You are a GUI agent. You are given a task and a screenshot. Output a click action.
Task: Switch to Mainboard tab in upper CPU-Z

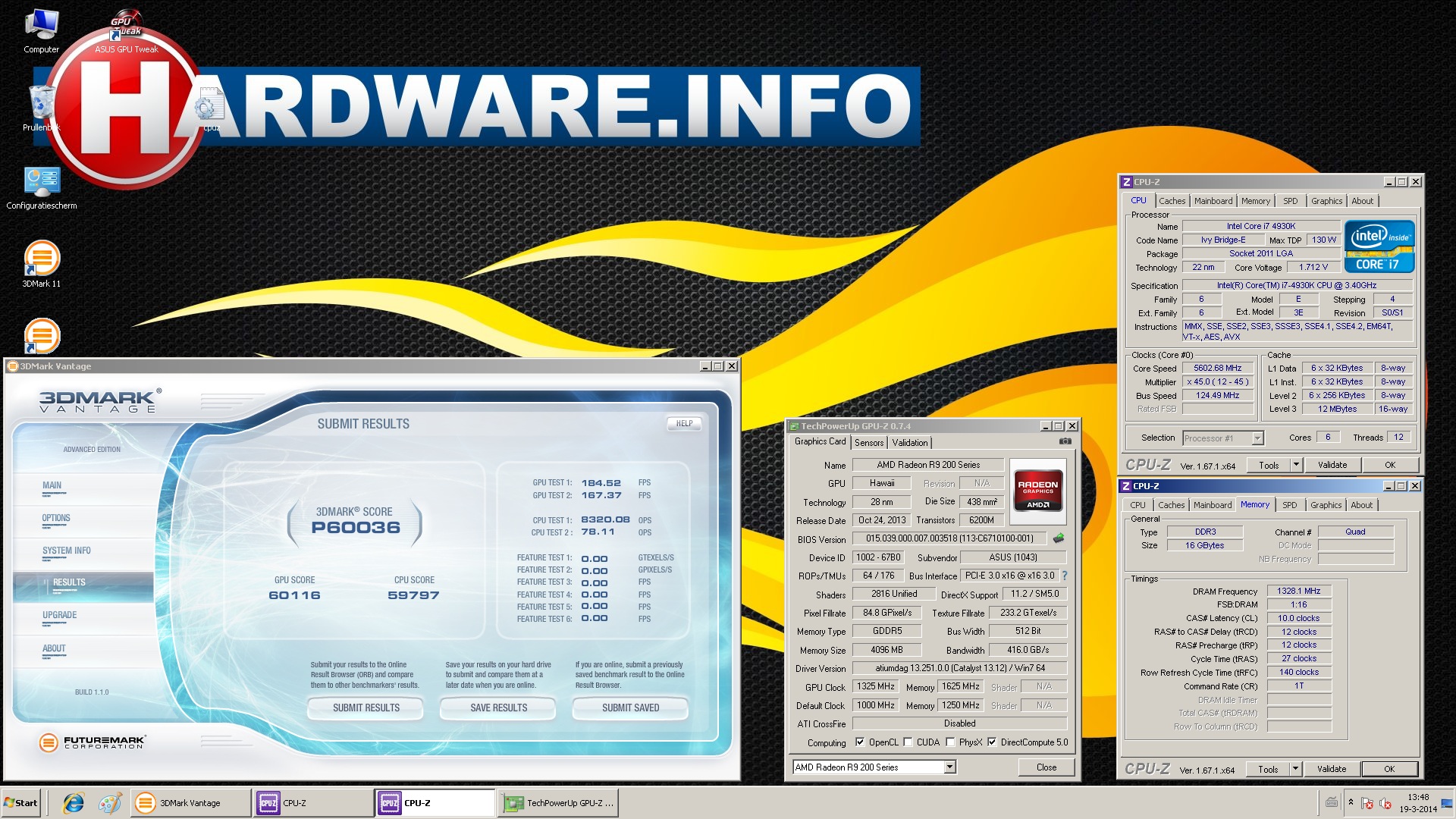[x=1213, y=201]
